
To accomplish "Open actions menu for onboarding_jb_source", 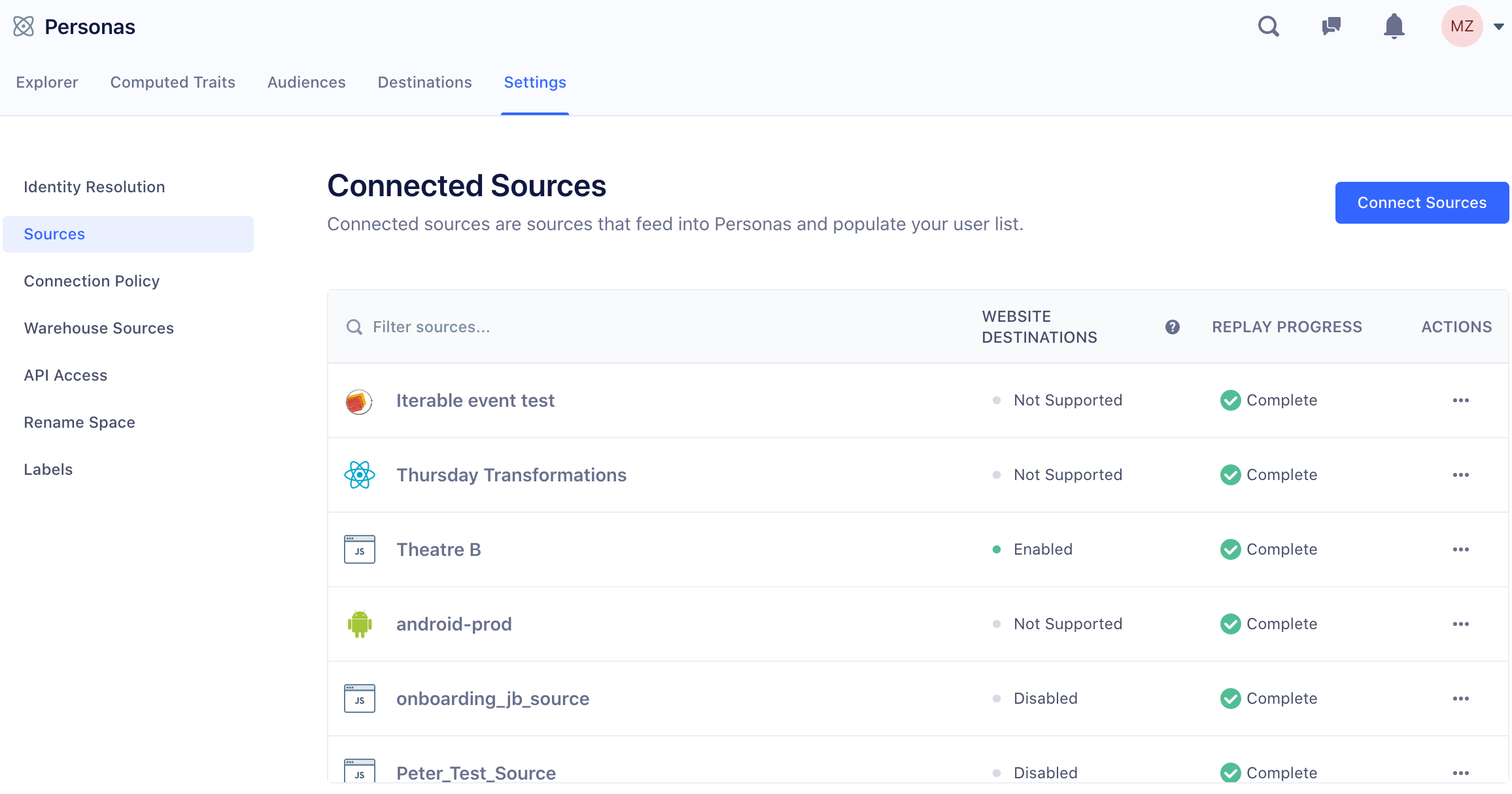I will point(1460,699).
